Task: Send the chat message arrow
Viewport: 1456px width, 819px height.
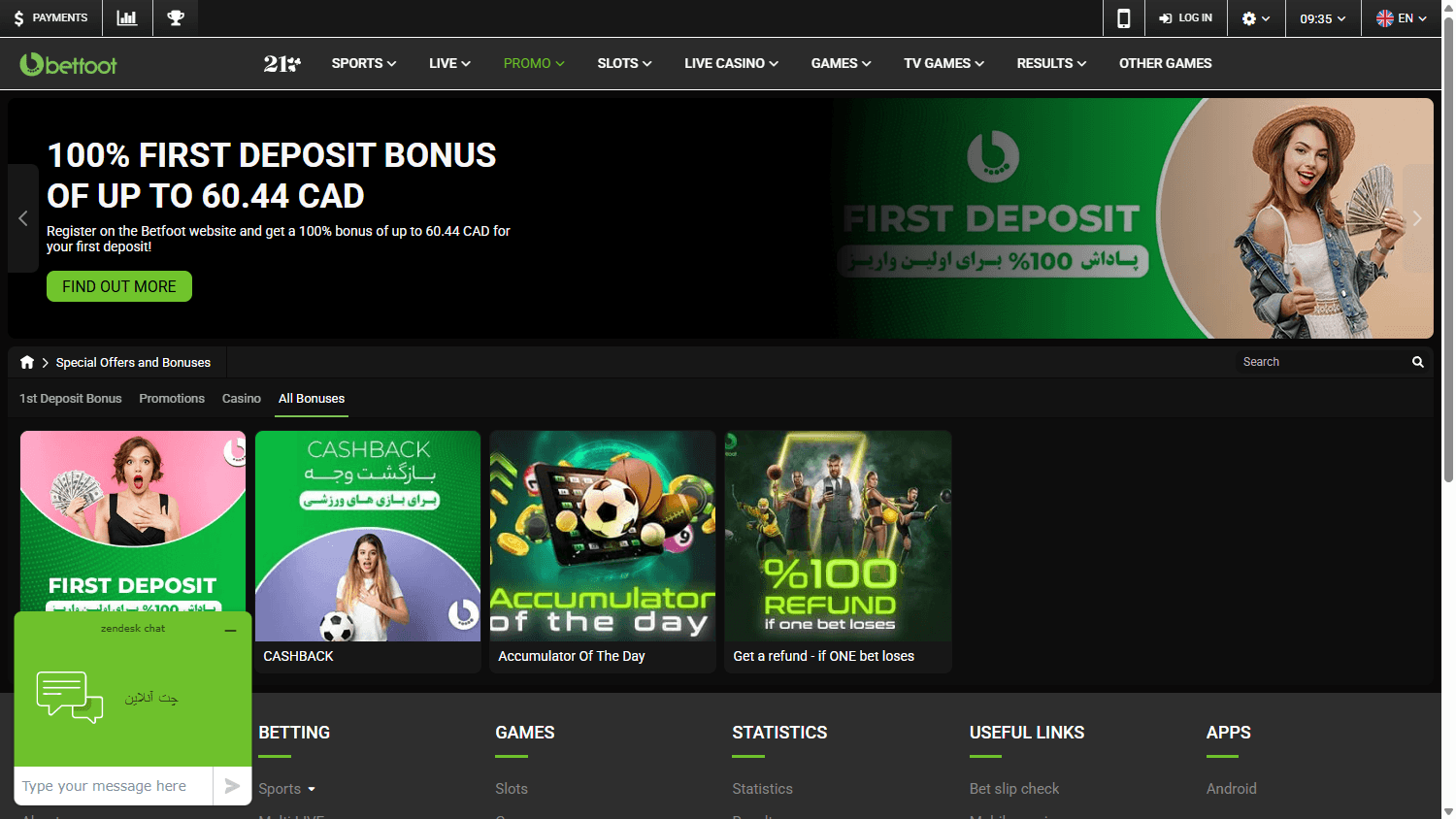Action: 232,786
